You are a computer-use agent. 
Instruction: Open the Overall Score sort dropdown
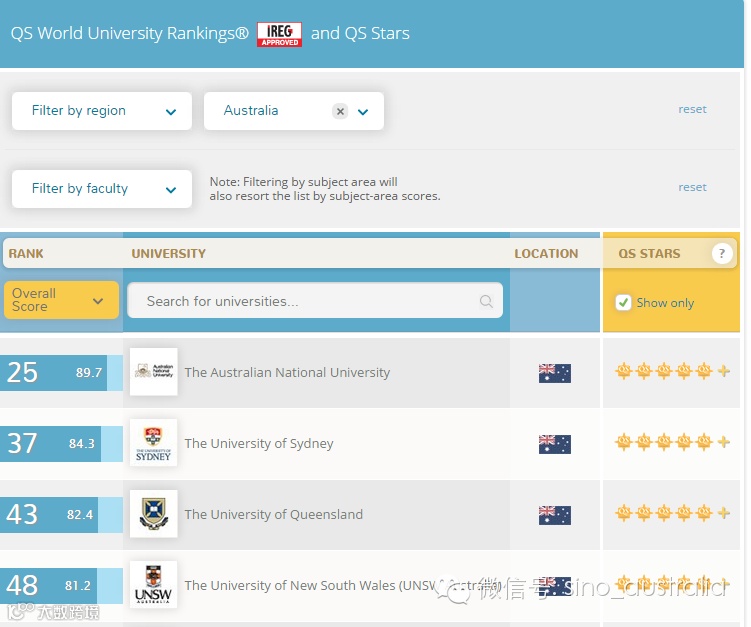[x=61, y=300]
